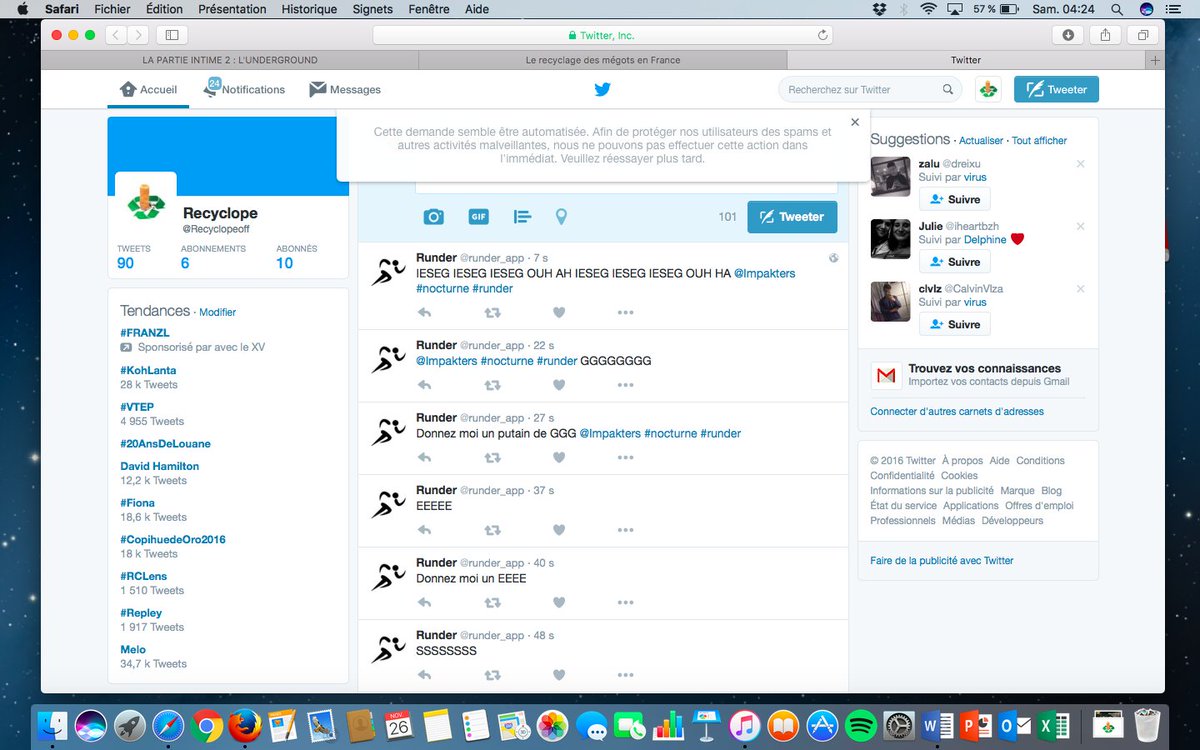Click the camera add-photo icon in composer

coord(433,217)
